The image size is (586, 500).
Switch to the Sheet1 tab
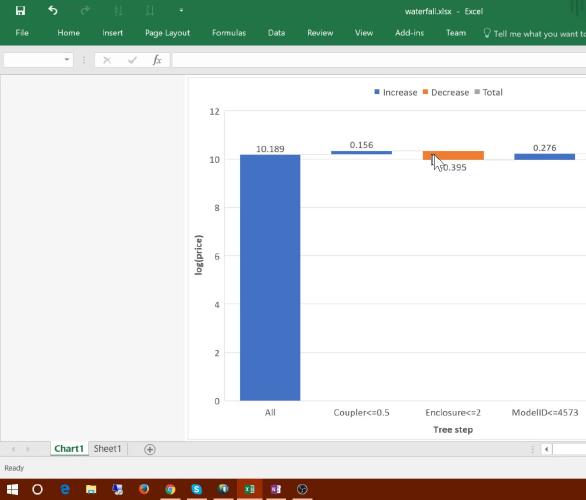click(108, 448)
